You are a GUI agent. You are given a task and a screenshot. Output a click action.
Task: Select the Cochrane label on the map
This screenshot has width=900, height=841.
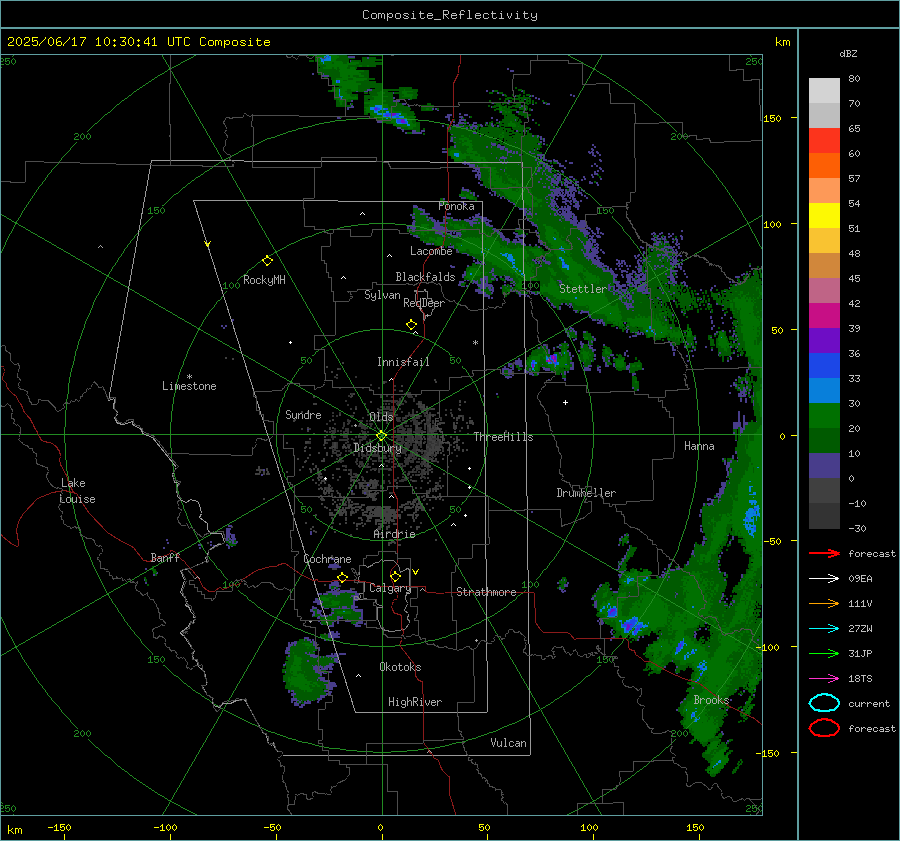pyautogui.click(x=327, y=559)
